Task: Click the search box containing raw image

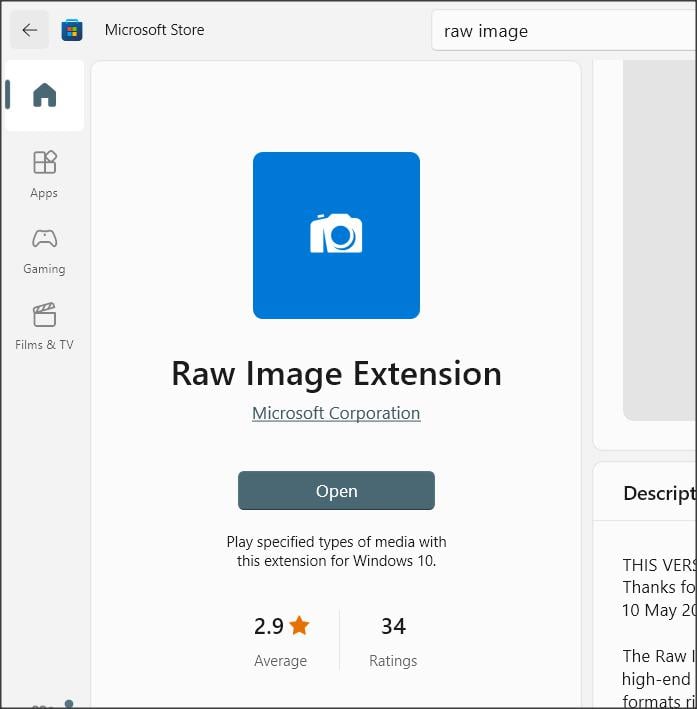Action: pyautogui.click(x=564, y=31)
